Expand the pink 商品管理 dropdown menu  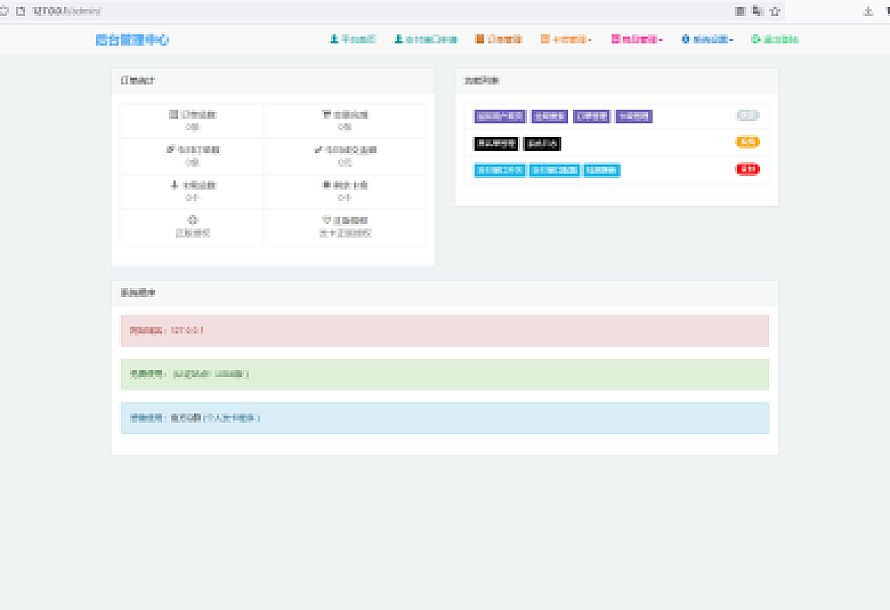[x=636, y=40]
